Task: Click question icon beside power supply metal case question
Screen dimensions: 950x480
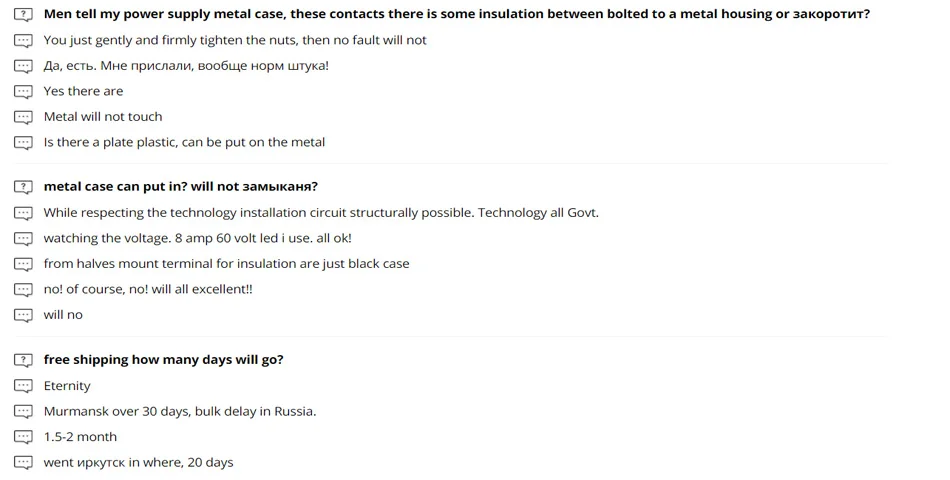Action: [x=23, y=15]
